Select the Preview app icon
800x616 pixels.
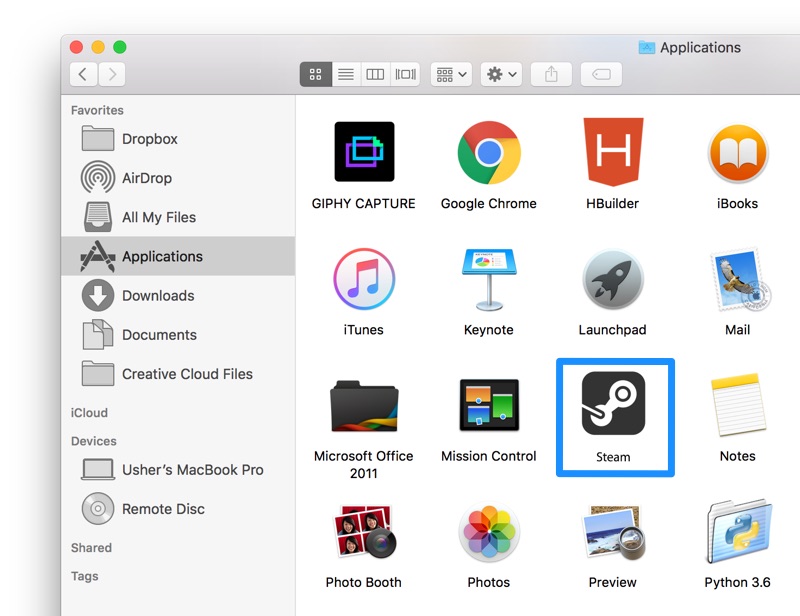tap(614, 532)
